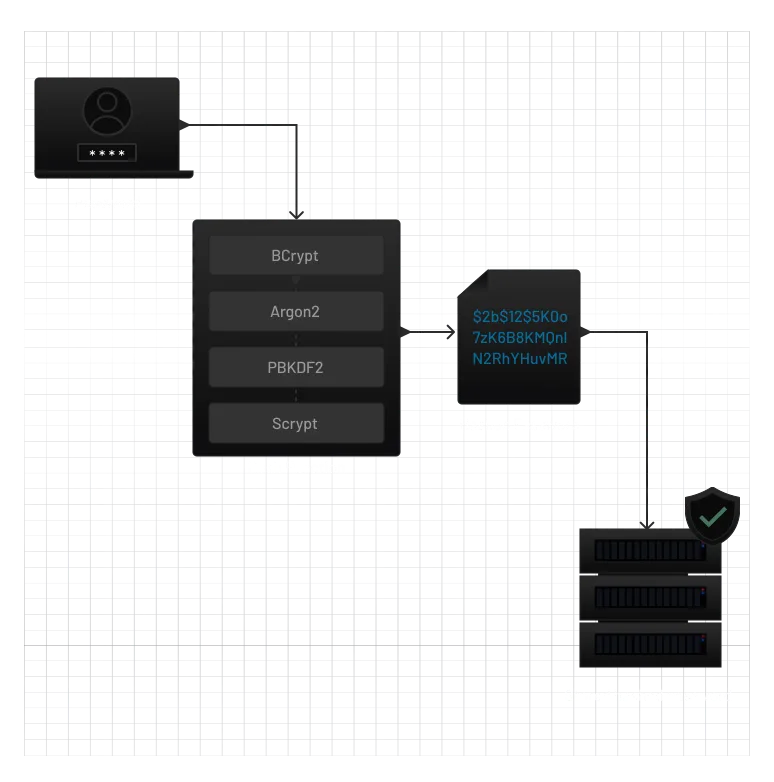Click the masked password field with asterisks

(107, 153)
